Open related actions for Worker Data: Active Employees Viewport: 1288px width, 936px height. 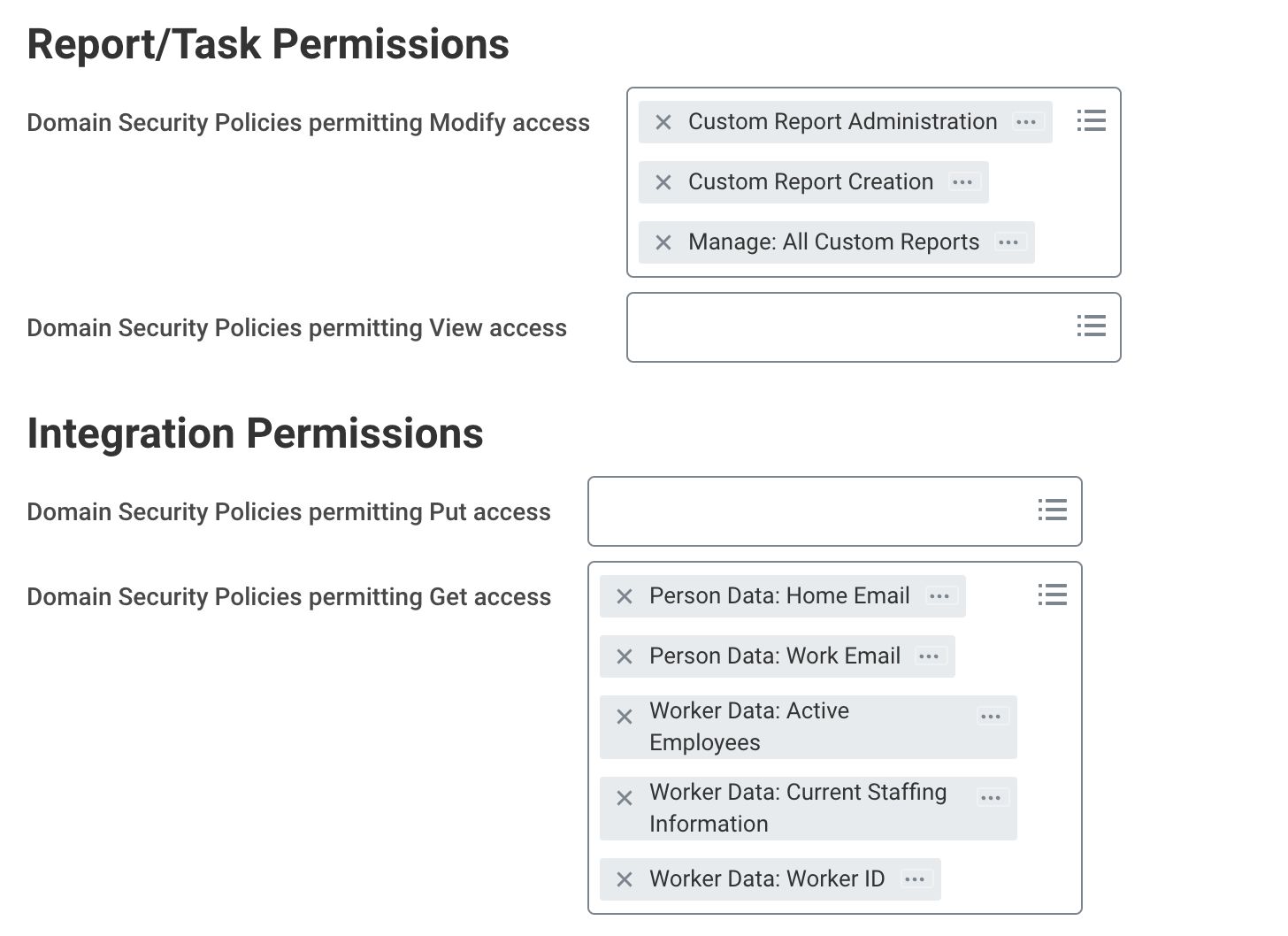click(991, 716)
